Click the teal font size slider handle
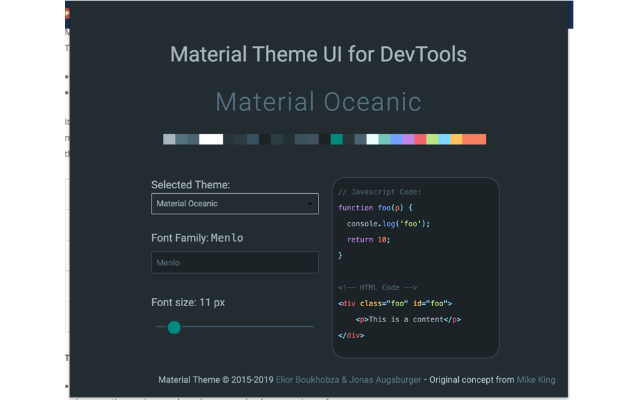Image resolution: width=640 pixels, height=400 pixels. [x=174, y=327]
